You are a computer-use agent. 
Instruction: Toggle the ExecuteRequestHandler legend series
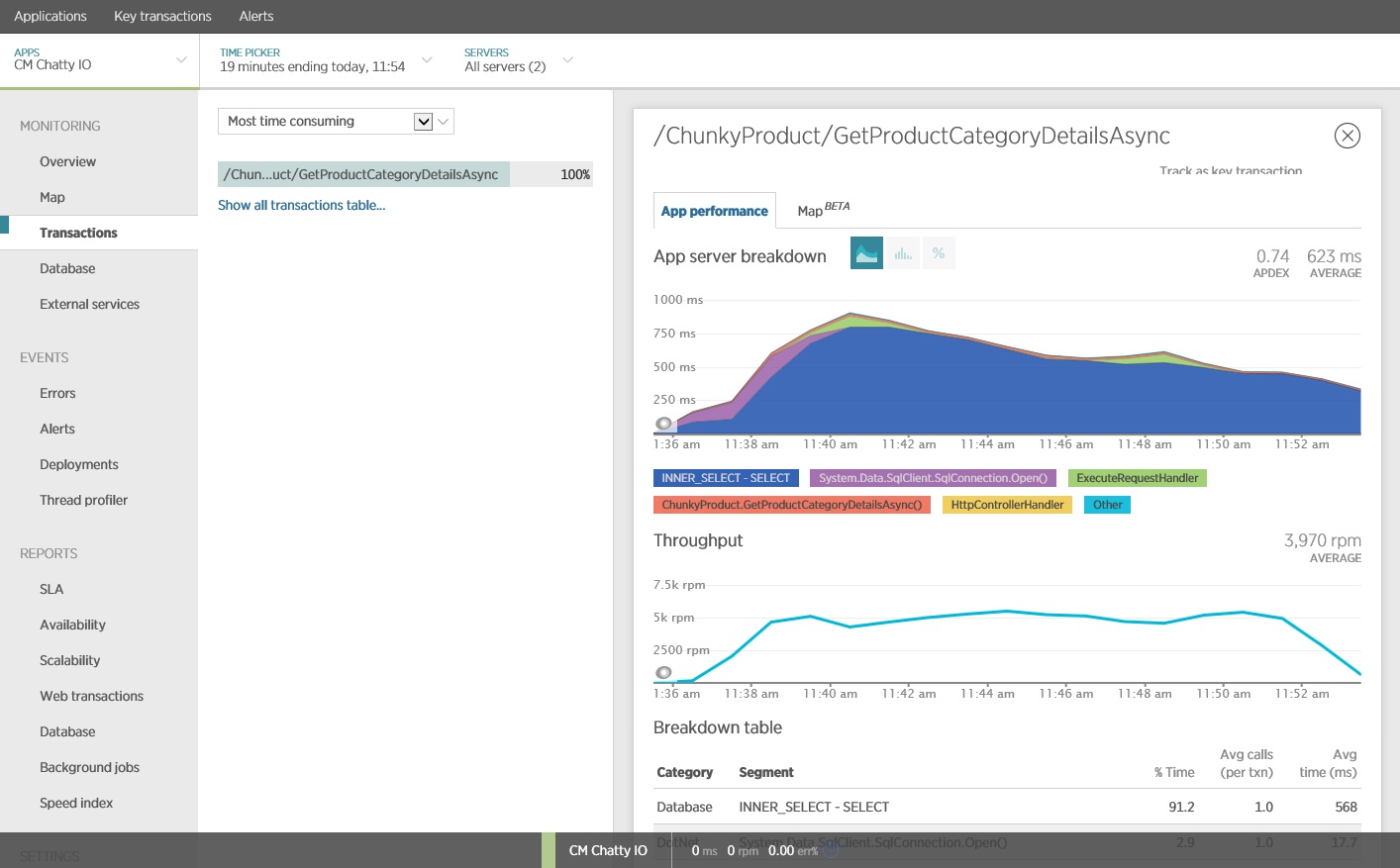pos(1137,478)
